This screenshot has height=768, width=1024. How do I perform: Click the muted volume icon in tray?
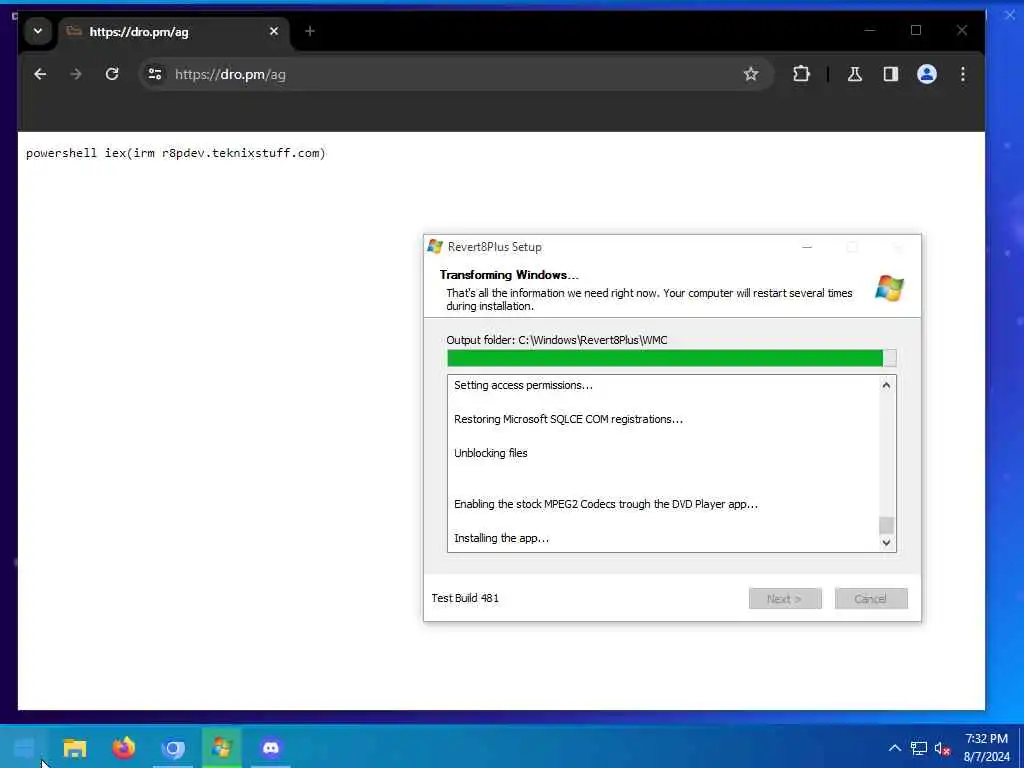pyautogui.click(x=942, y=748)
